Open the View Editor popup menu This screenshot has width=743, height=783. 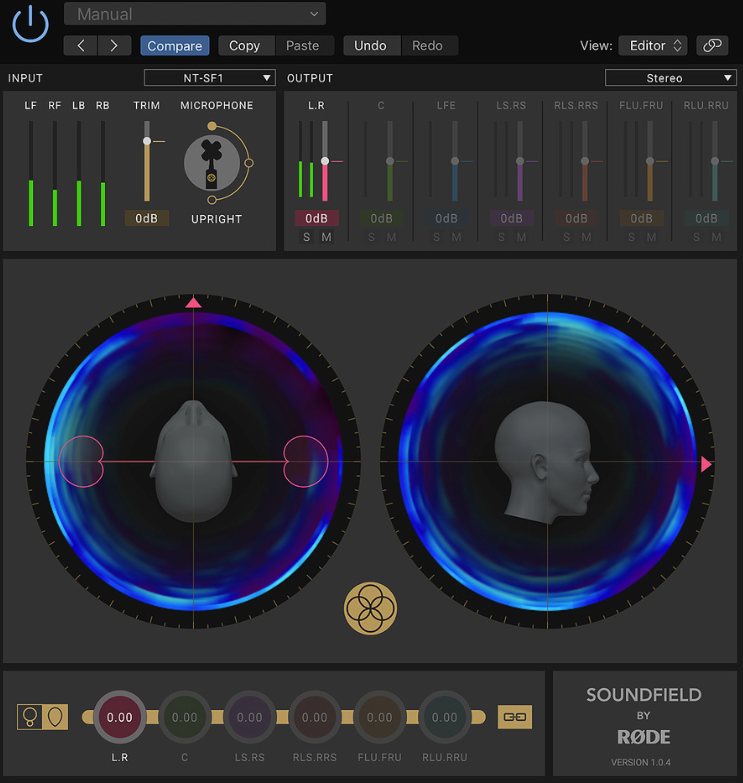[653, 46]
